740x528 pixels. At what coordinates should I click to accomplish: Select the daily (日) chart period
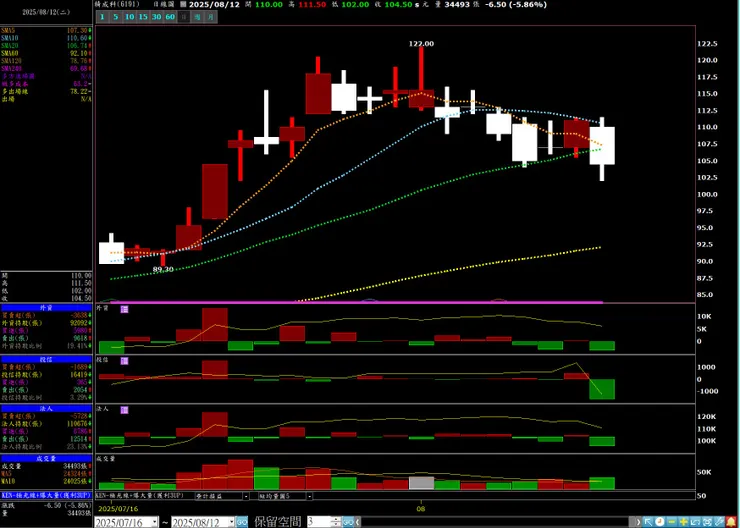[184, 17]
